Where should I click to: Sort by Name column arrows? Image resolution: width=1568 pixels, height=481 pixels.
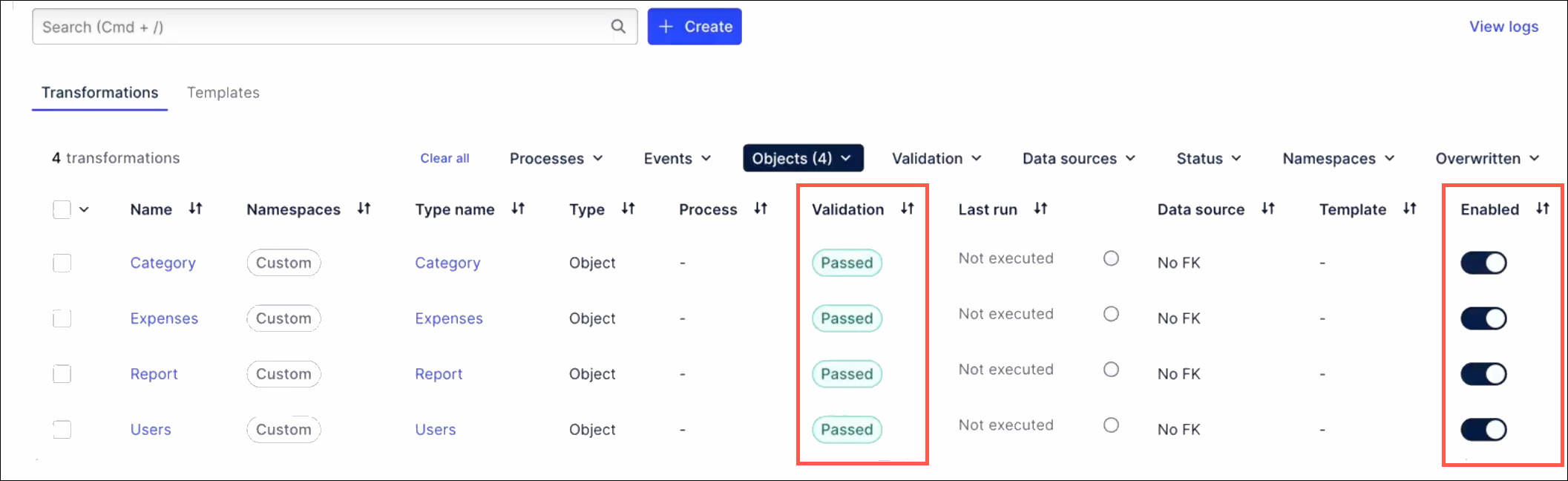click(x=195, y=209)
